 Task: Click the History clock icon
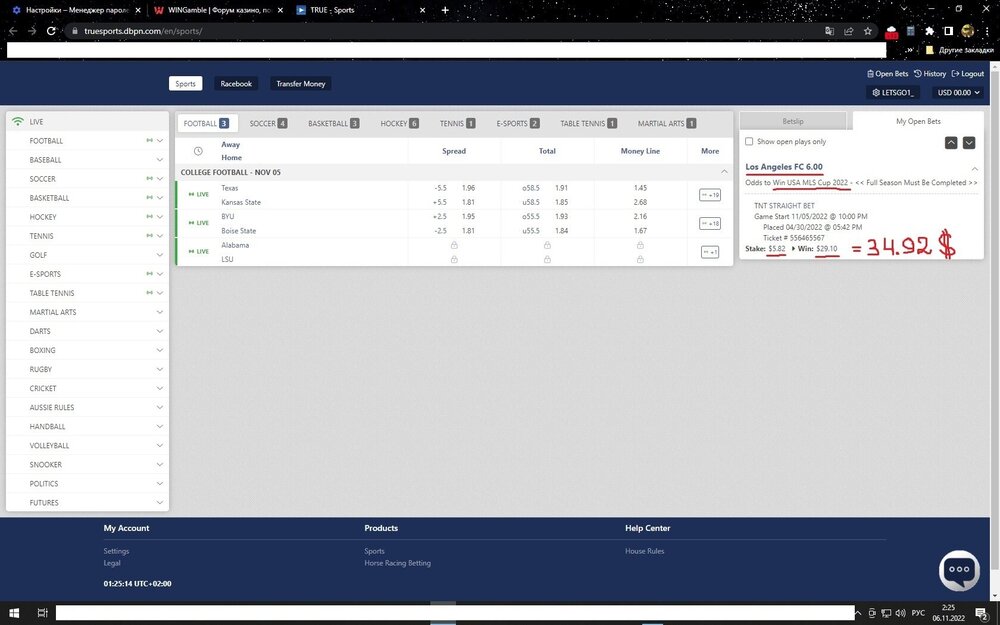tap(918, 74)
